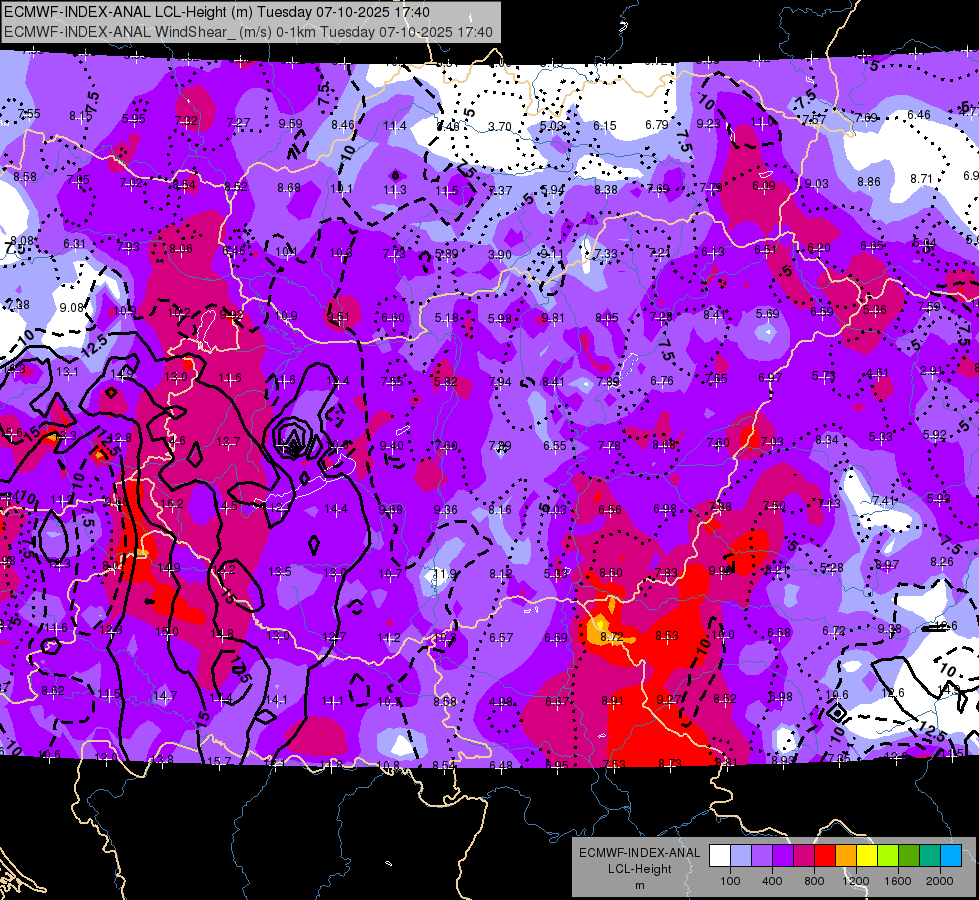Click the WindShear 0-1km title line

point(248,32)
